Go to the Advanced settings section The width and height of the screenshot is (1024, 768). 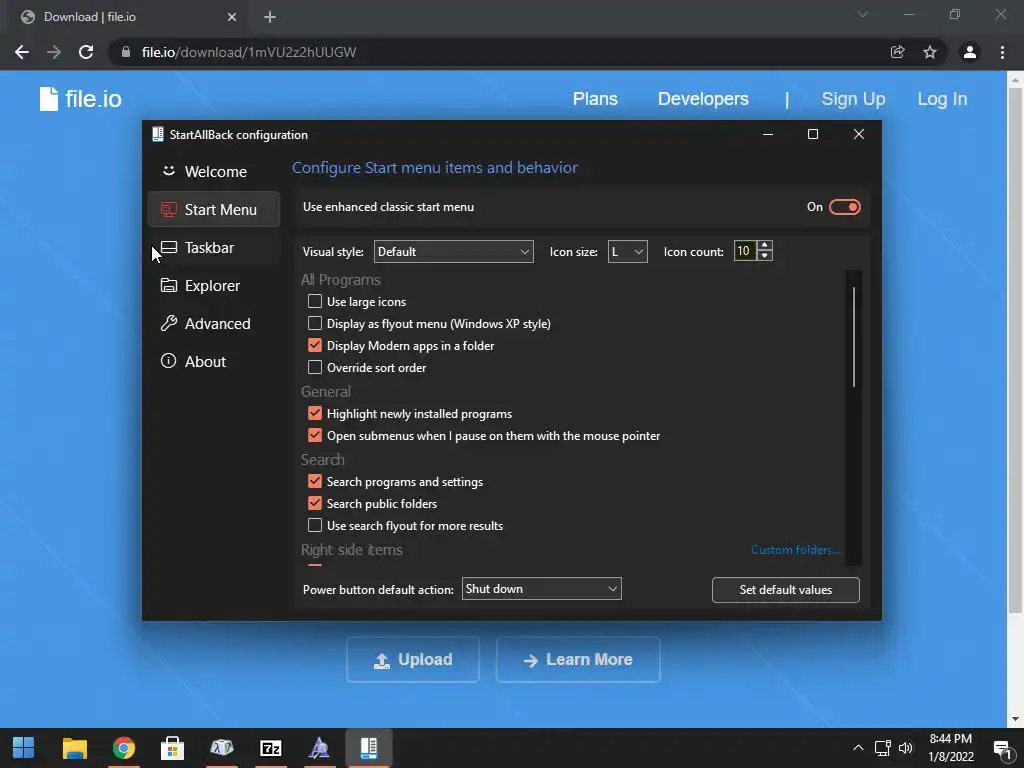[x=214, y=323]
